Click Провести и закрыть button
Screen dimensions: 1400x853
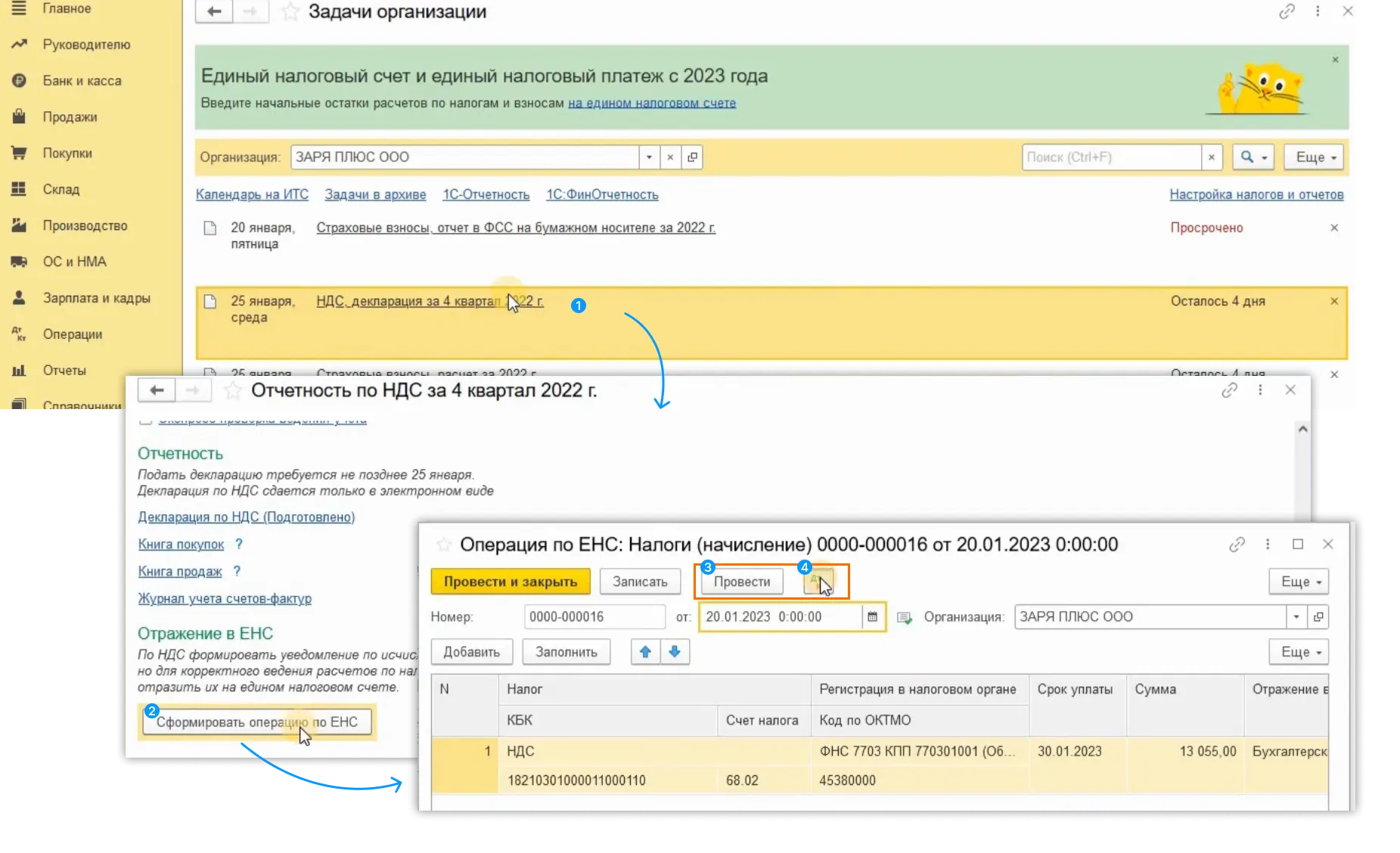click(x=511, y=582)
